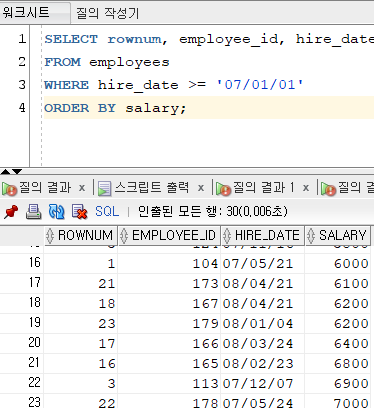Sort by the EMPLOYEE_ID column header
This screenshot has height=408, width=374.
(x=169, y=235)
